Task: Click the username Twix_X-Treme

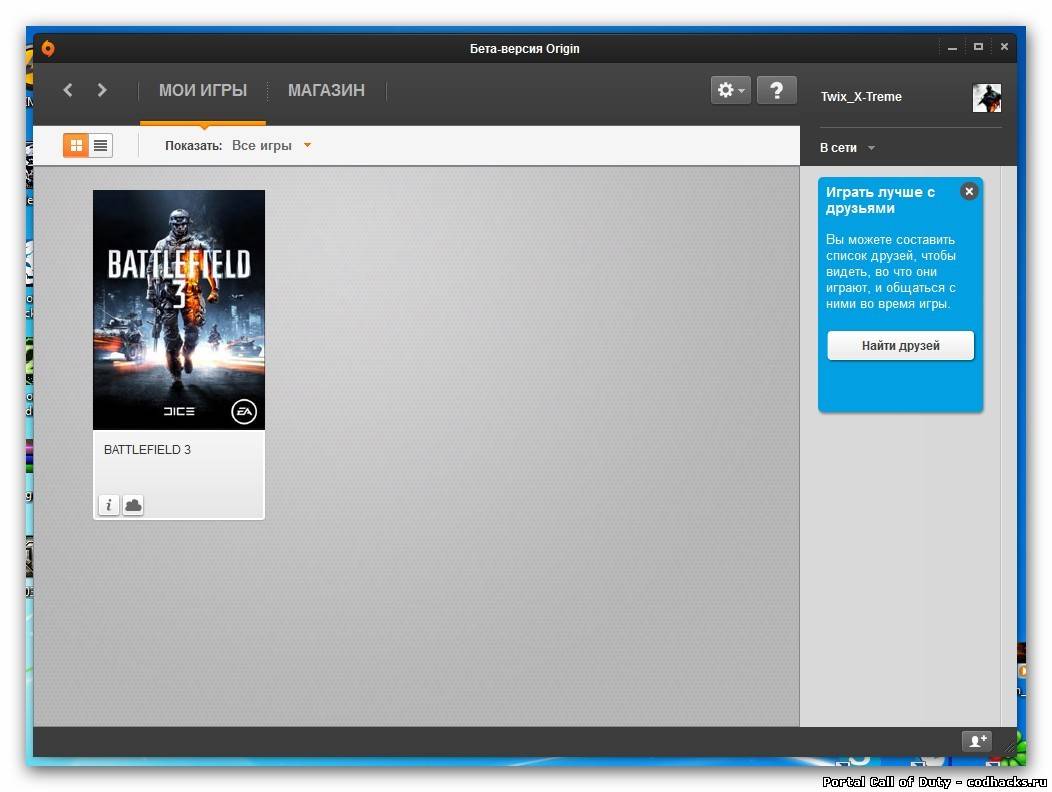Action: pyautogui.click(x=861, y=97)
